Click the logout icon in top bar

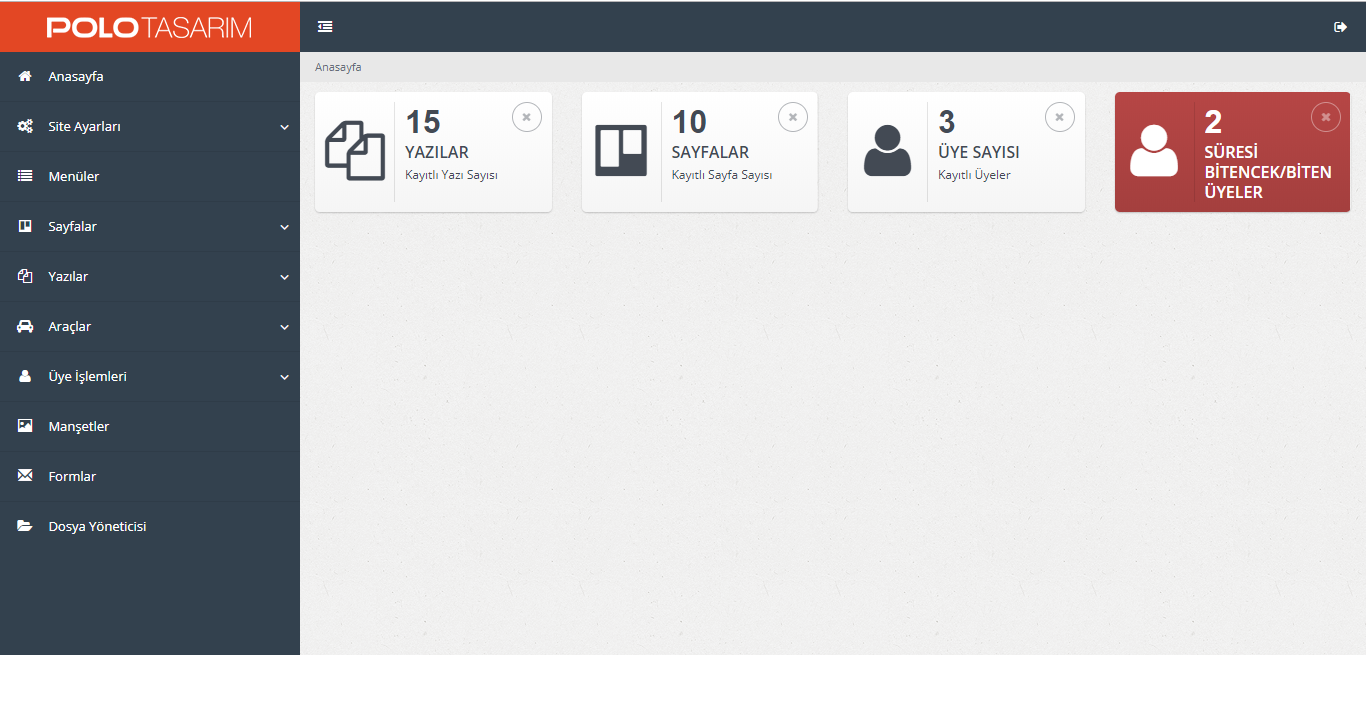click(1340, 27)
